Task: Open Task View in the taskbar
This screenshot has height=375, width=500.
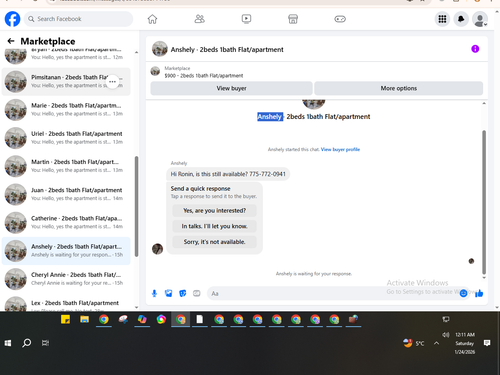Action: tap(45, 343)
